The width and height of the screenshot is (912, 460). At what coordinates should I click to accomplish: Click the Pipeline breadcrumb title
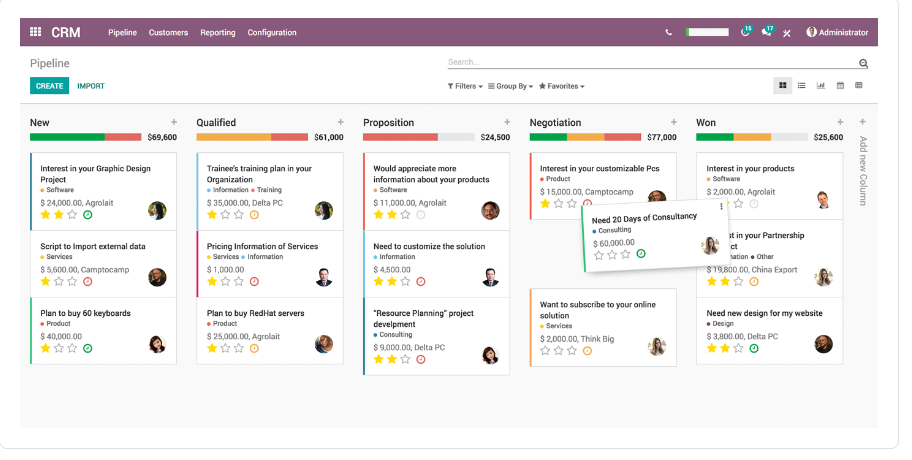point(49,63)
